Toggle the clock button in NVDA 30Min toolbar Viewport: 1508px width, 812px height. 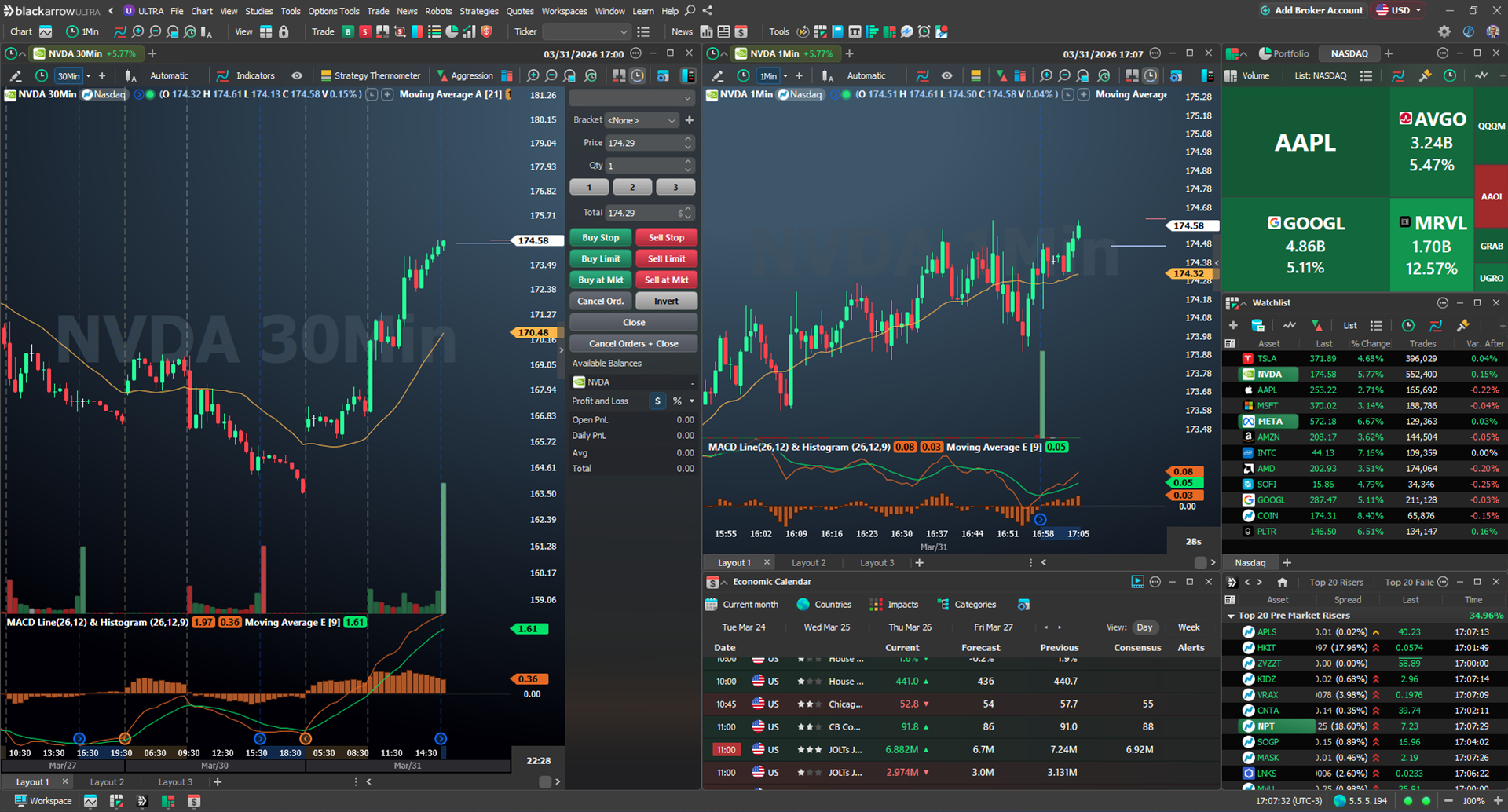click(x=638, y=76)
